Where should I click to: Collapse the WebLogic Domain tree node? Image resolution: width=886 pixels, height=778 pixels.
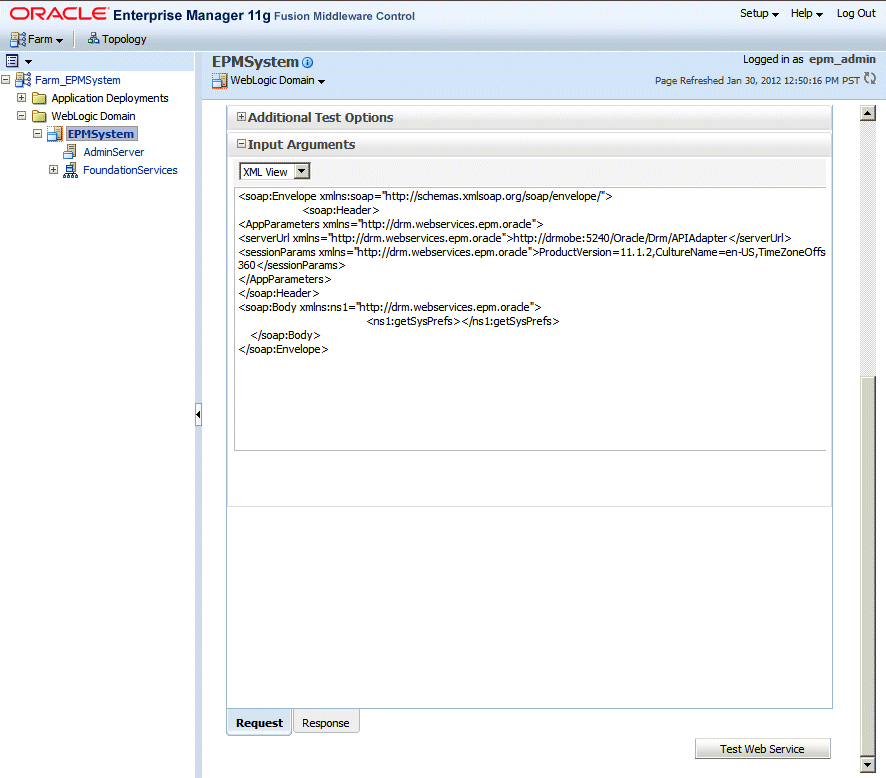[x=21, y=116]
